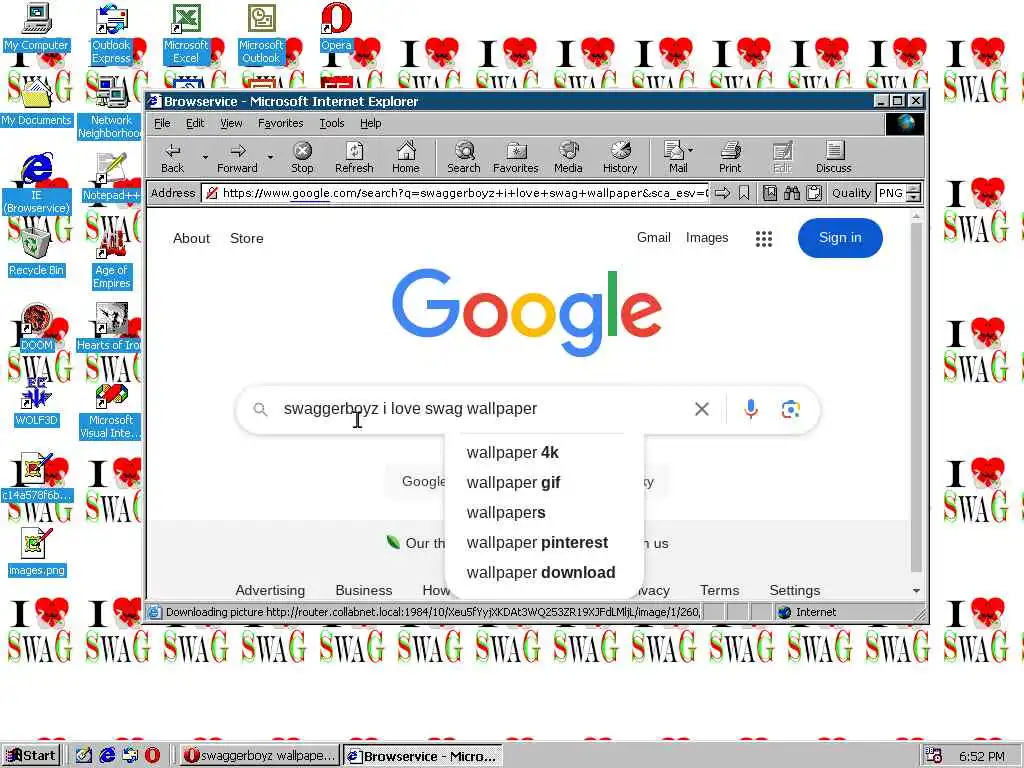Open My Computer desktop icon
Screen dimensions: 1024x768
click(x=36, y=27)
